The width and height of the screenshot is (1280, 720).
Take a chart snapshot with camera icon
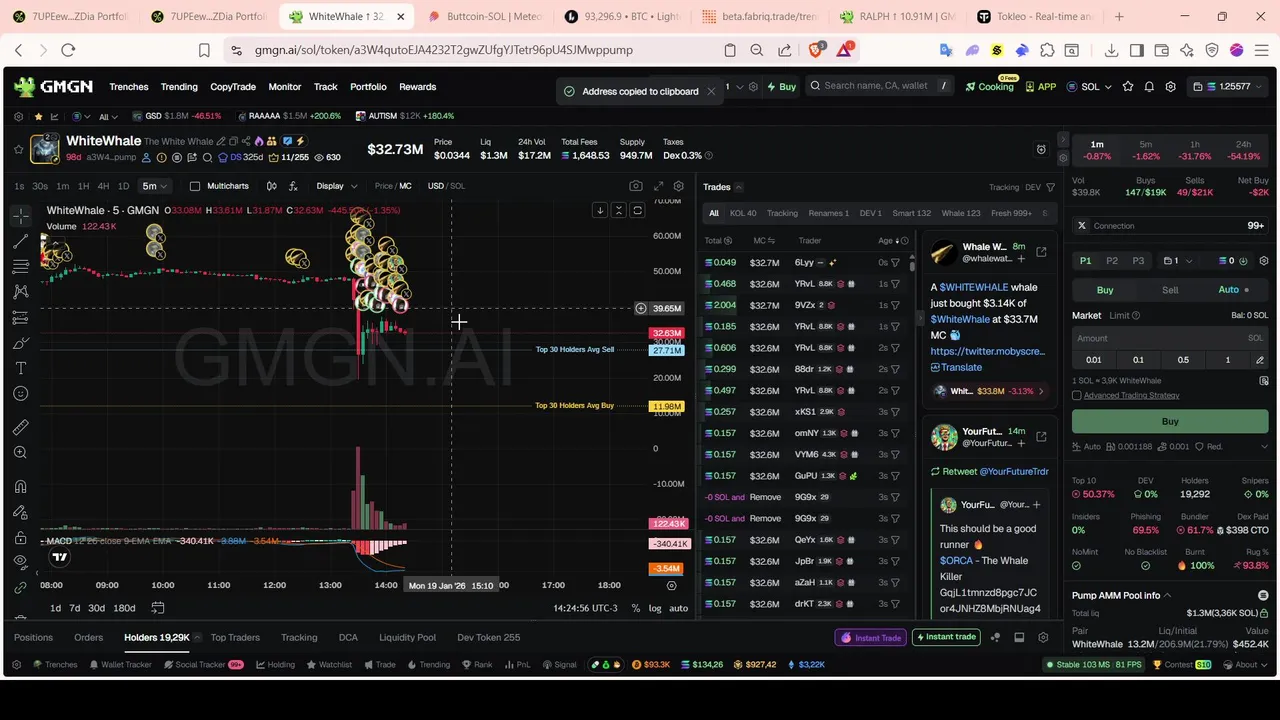(636, 186)
